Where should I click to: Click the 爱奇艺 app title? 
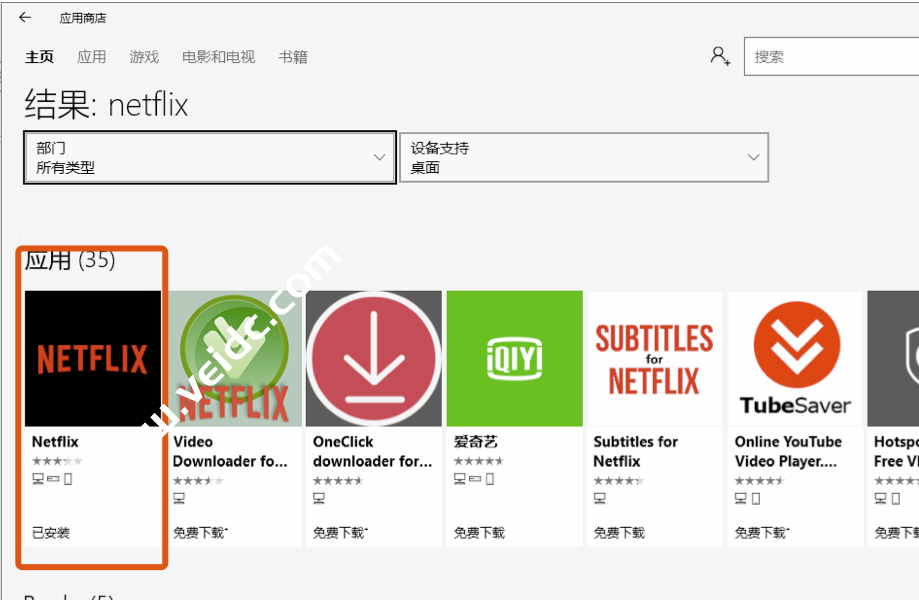click(x=475, y=442)
